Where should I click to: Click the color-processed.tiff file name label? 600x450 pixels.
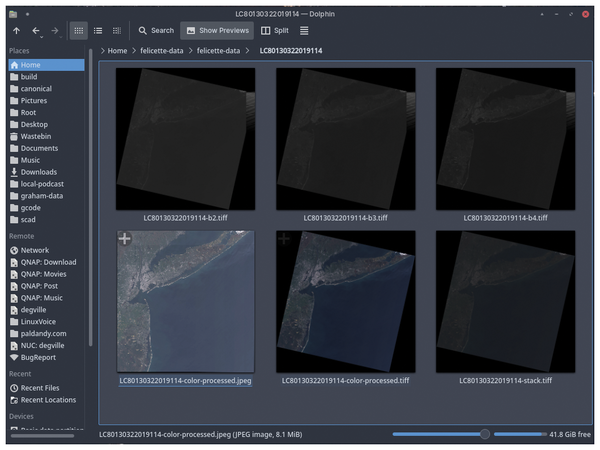(x=346, y=381)
